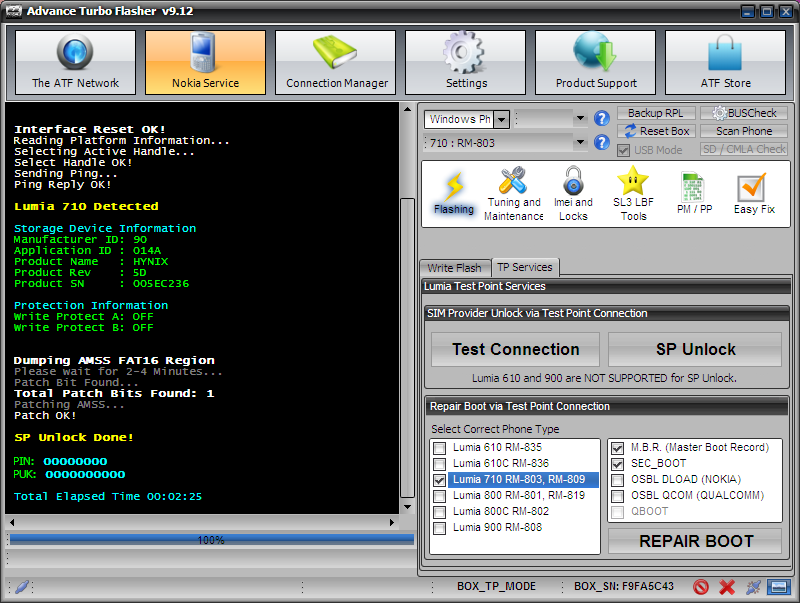The height and width of the screenshot is (603, 800).
Task: Uncheck M.B.R. (Master Boot Record)
Action: pos(617,448)
